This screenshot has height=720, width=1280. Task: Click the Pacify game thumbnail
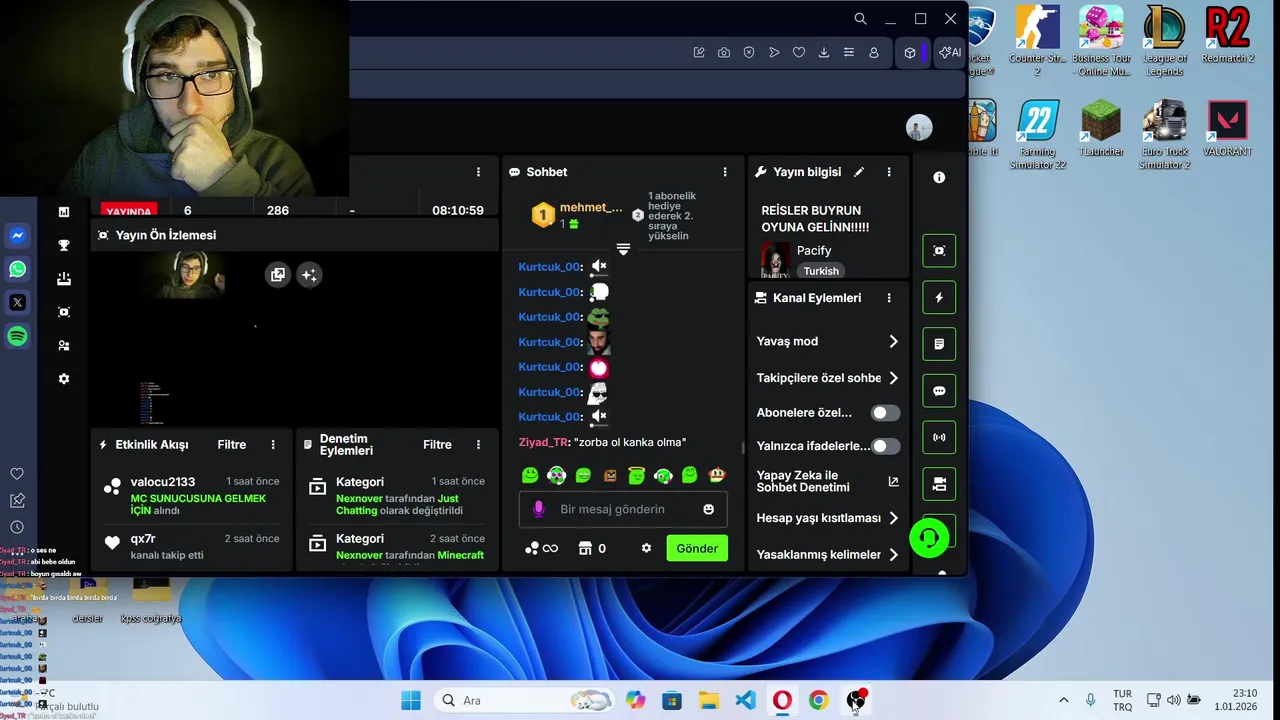775,260
